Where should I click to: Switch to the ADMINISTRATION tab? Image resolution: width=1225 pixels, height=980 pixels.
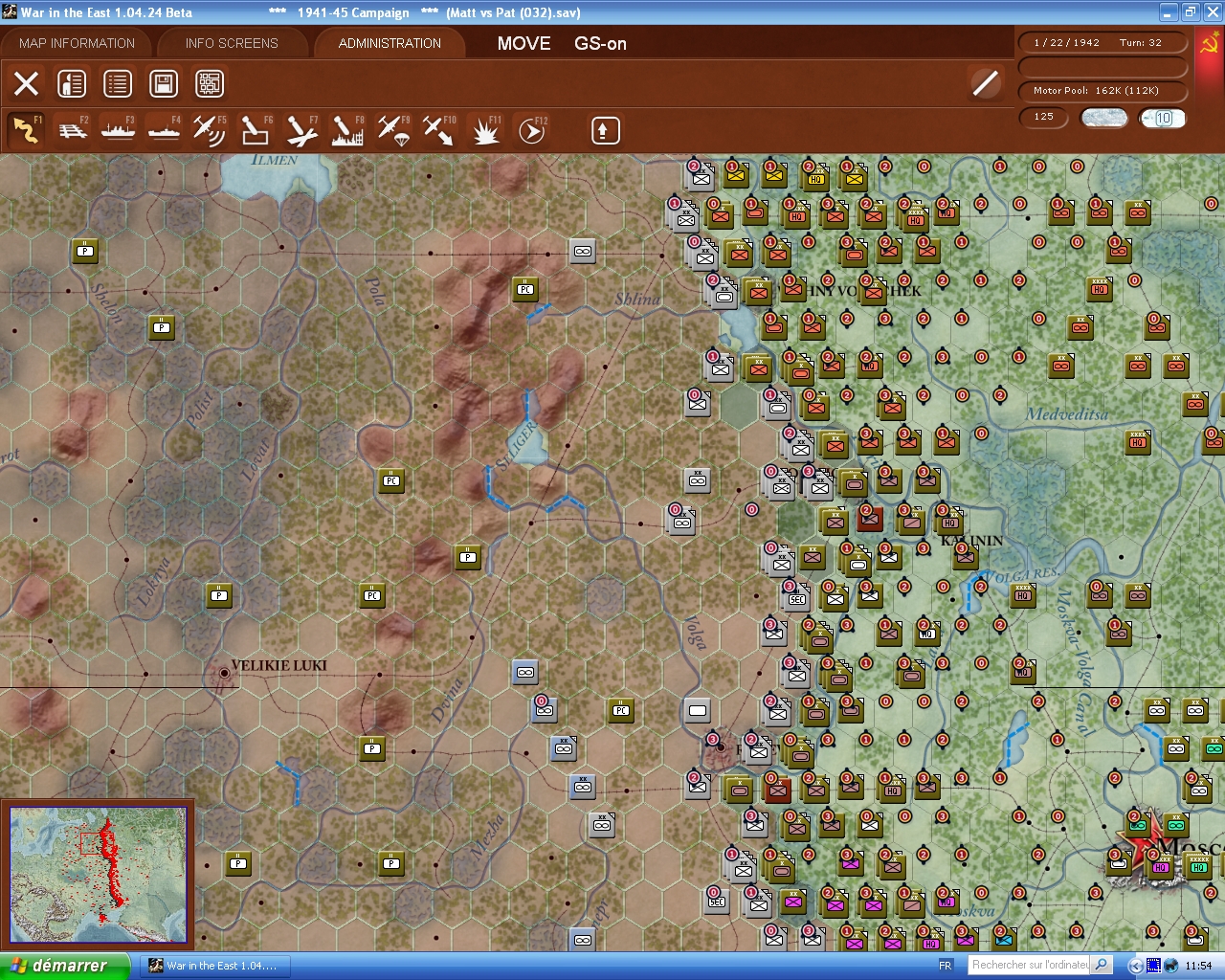390,43
